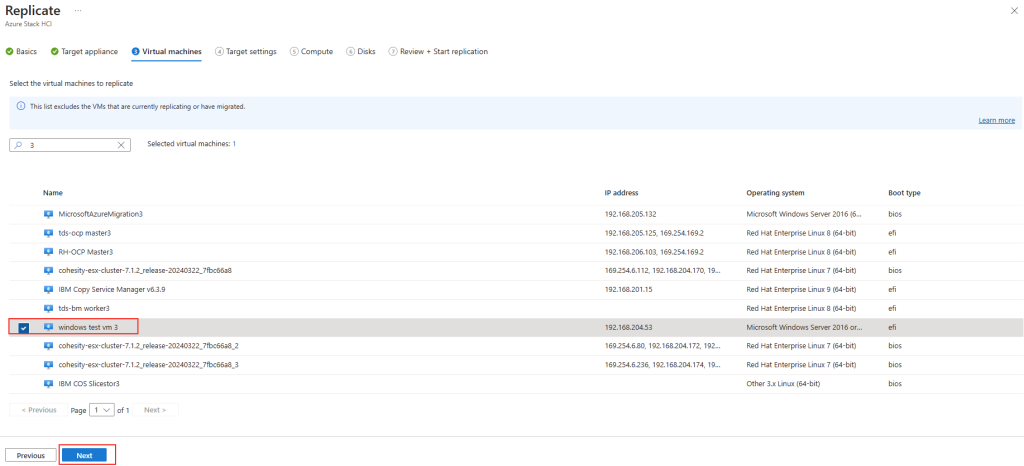Click the selected virtual machines count 1
Image resolution: width=1024 pixels, height=466 pixels.
(234, 143)
